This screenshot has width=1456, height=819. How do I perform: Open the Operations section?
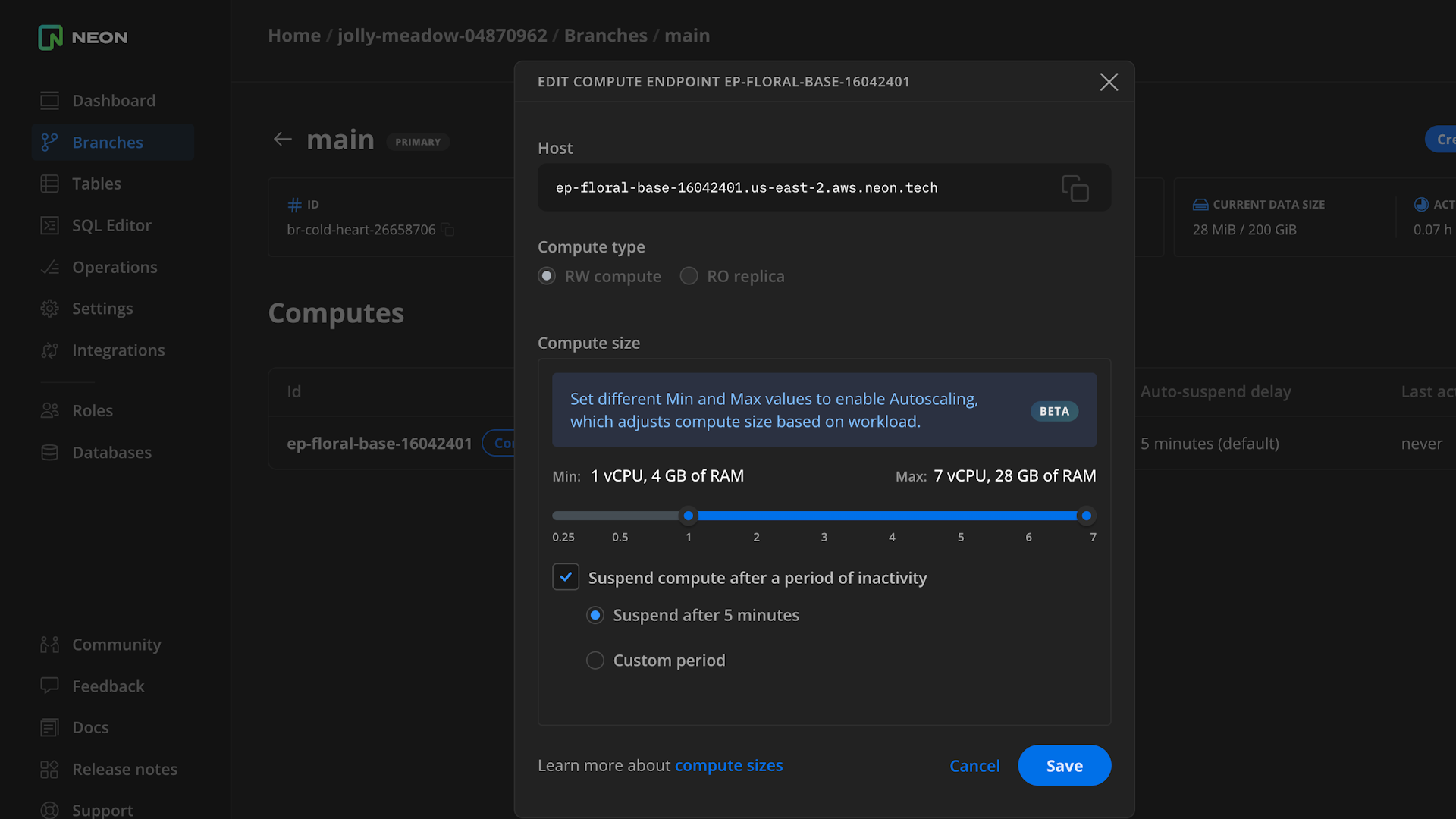coord(114,266)
